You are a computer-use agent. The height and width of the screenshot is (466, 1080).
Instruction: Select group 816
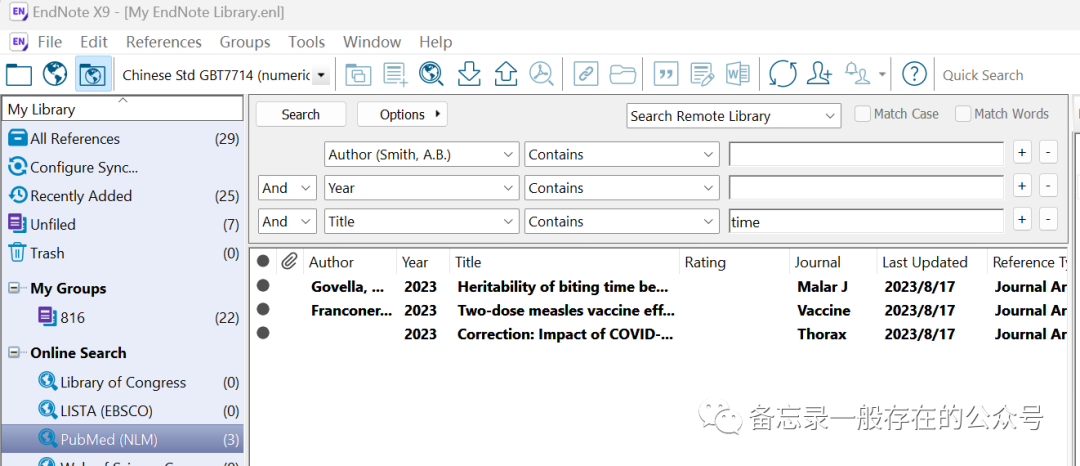point(123,318)
